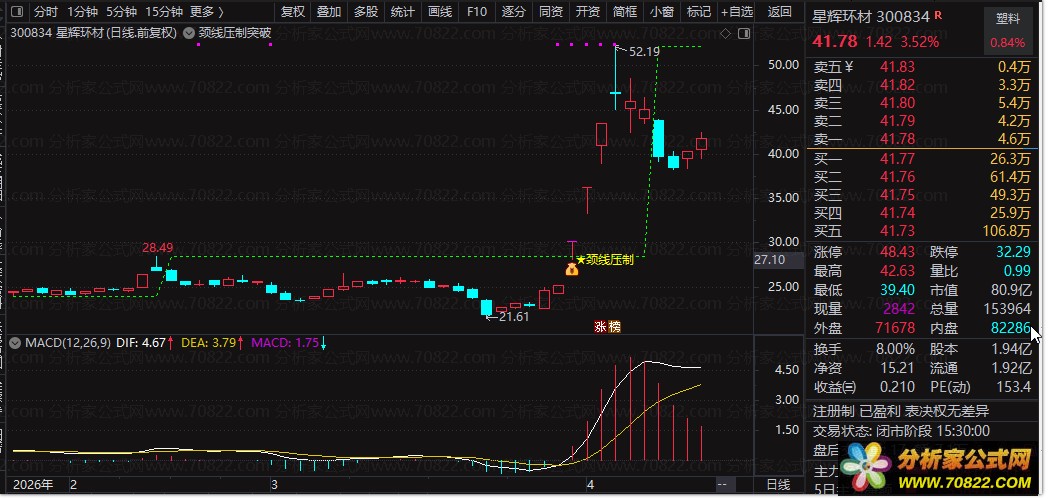
Task: Click the 卖五 ask price 41.83
Action: [x=898, y=67]
